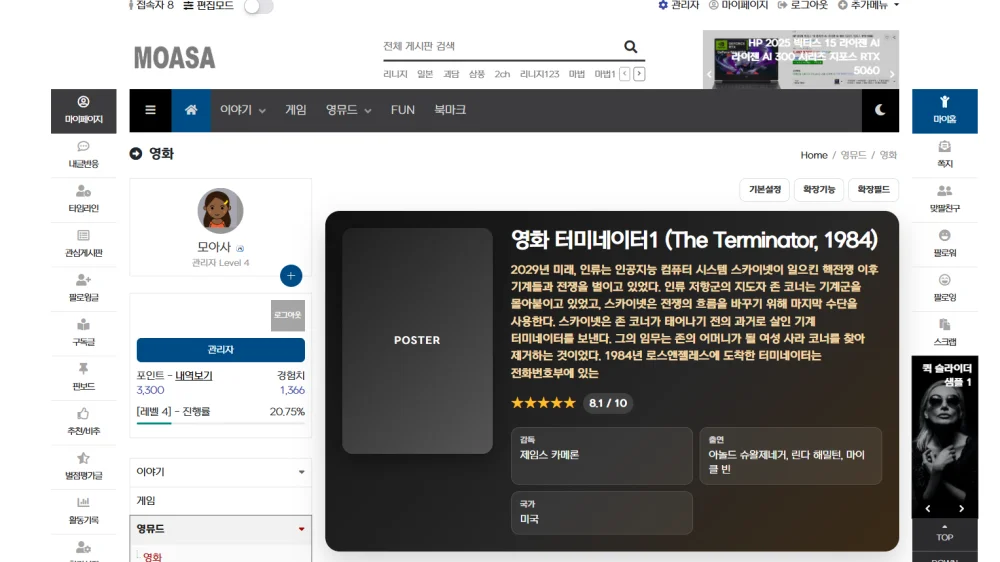Click the 기본설정 button
The height and width of the screenshot is (562, 1000).
tap(765, 189)
